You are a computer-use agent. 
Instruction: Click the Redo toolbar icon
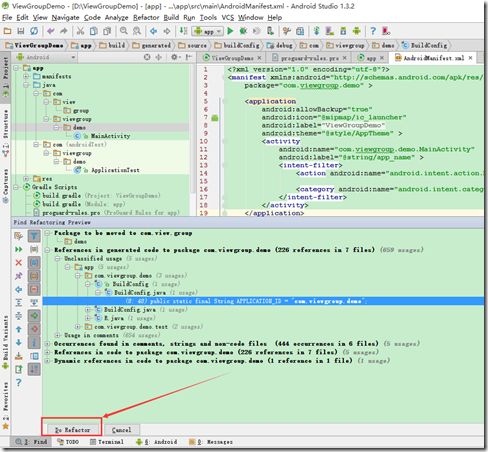click(64, 31)
